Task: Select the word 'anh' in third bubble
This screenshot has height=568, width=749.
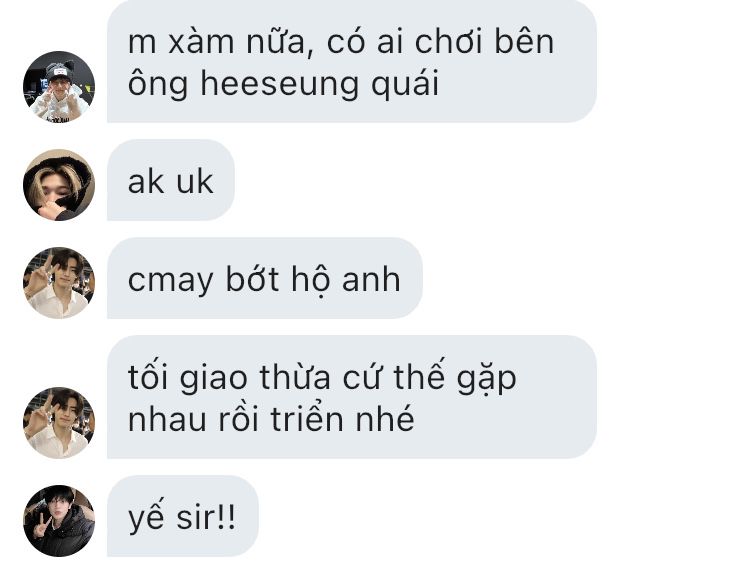Action: [x=371, y=279]
